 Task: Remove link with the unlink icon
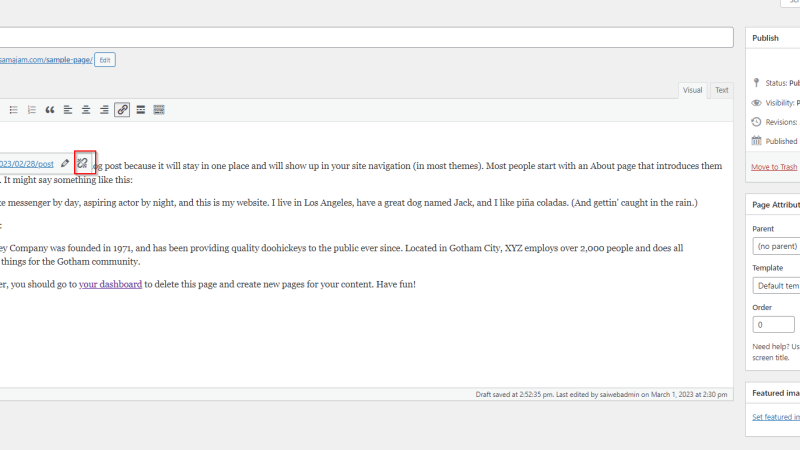pyautogui.click(x=83, y=163)
